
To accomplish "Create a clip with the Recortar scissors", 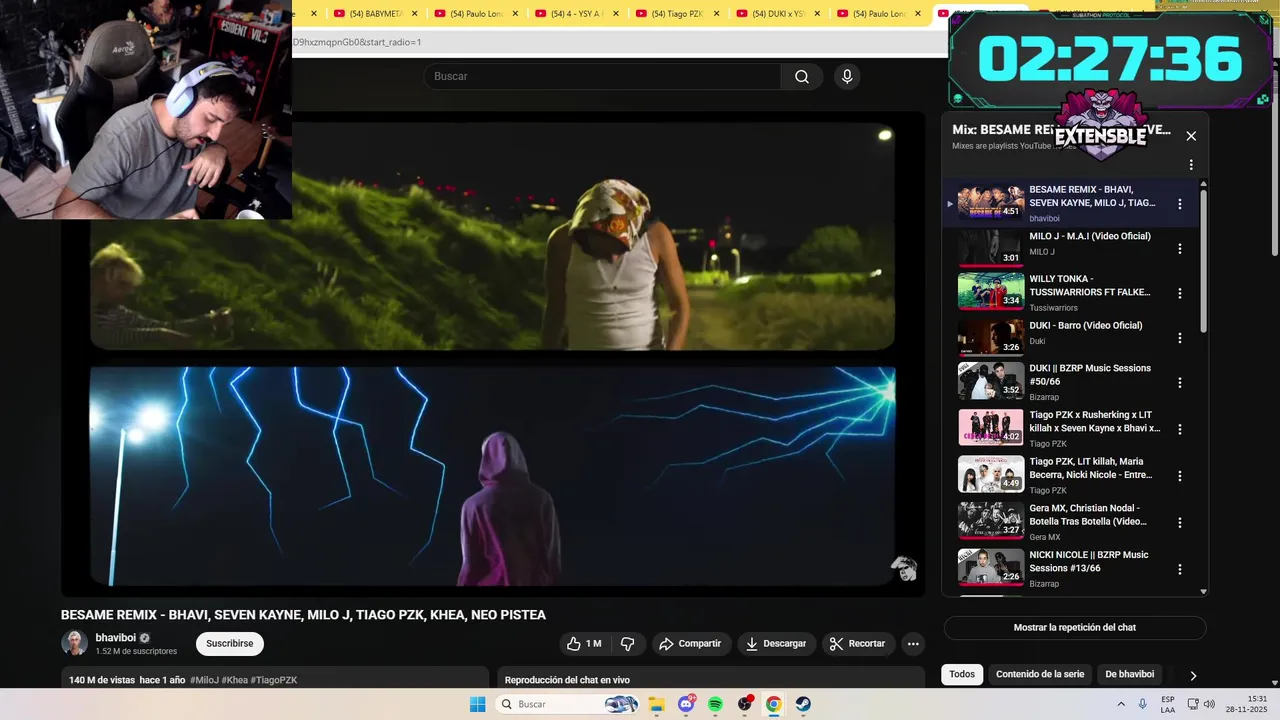I will 859,644.
